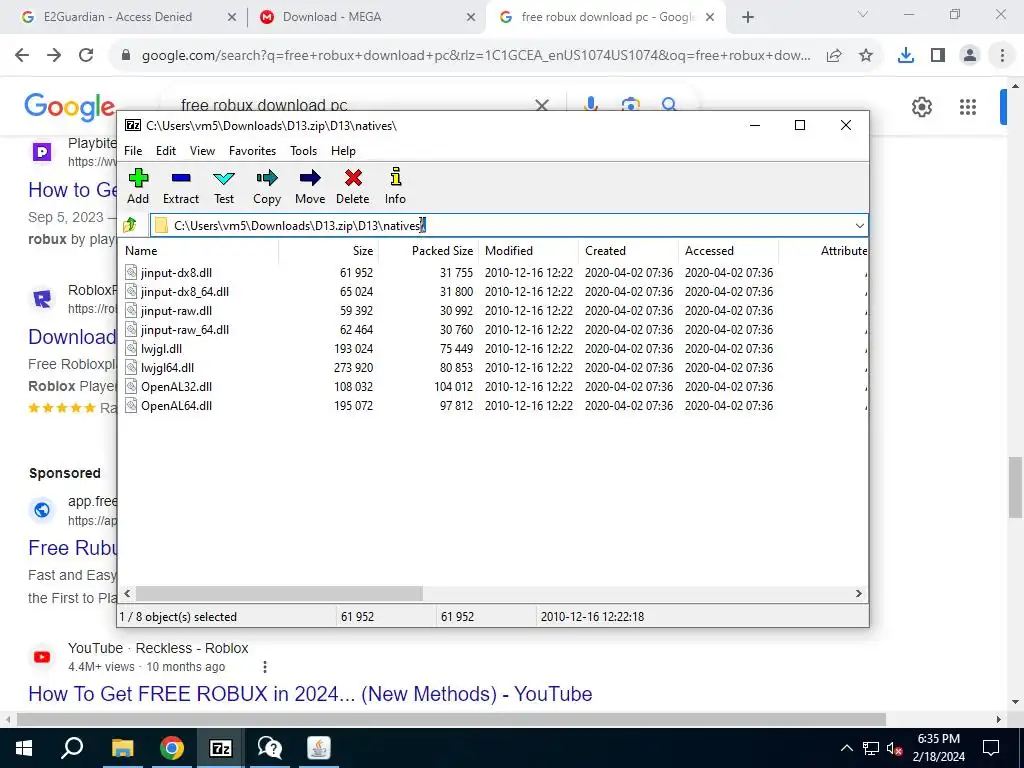This screenshot has height=768, width=1024.
Task: Click Chrome forward navigation arrow
Action: [54, 56]
